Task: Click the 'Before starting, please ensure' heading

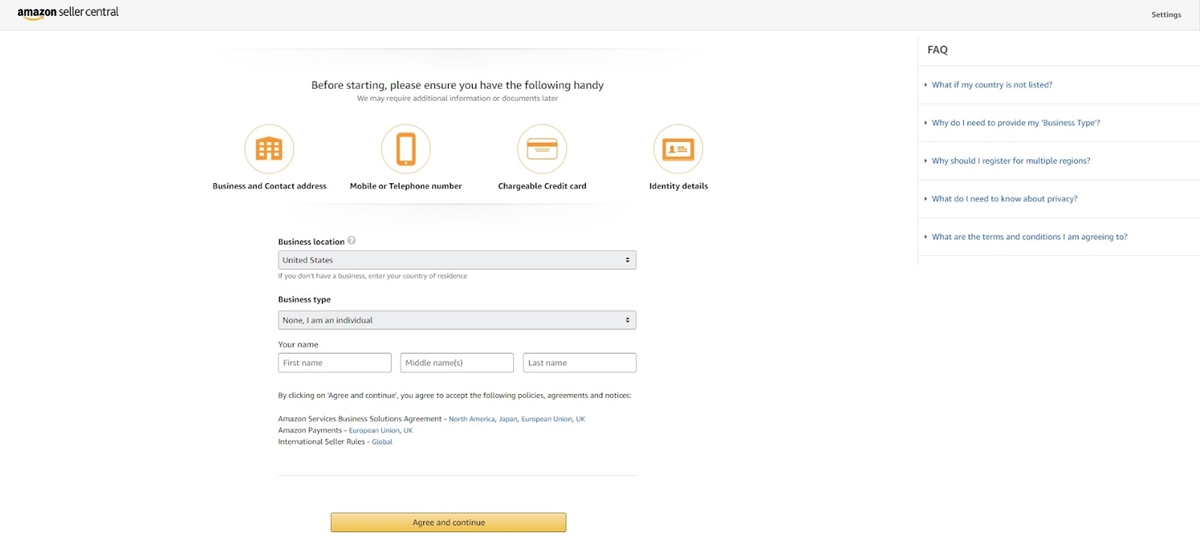Action: (x=457, y=85)
